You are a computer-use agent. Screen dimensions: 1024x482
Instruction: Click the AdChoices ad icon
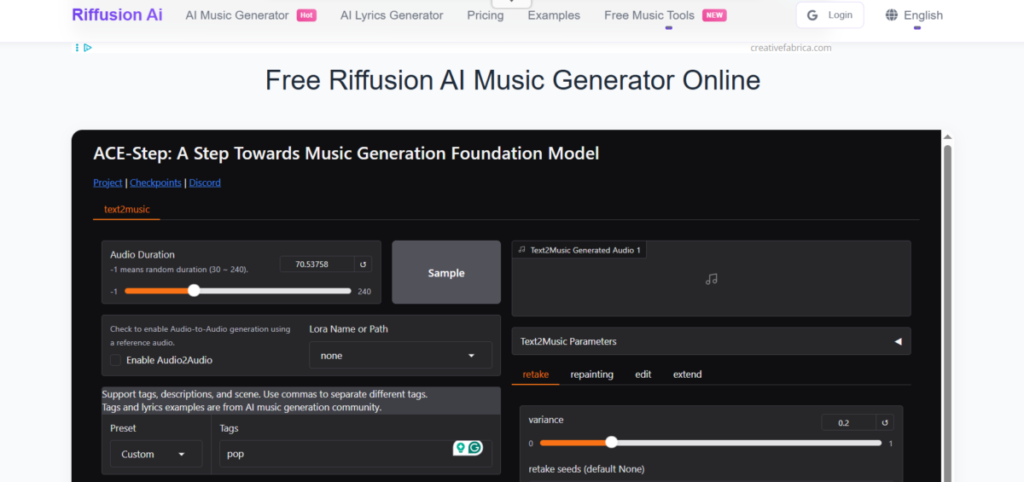(88, 48)
